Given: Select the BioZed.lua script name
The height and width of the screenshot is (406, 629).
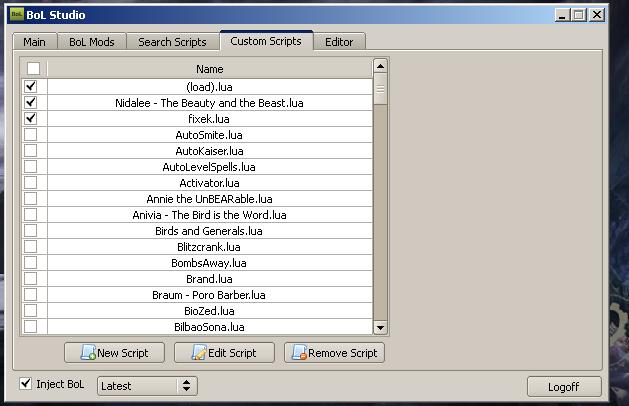Looking at the screenshot, I should 209,311.
